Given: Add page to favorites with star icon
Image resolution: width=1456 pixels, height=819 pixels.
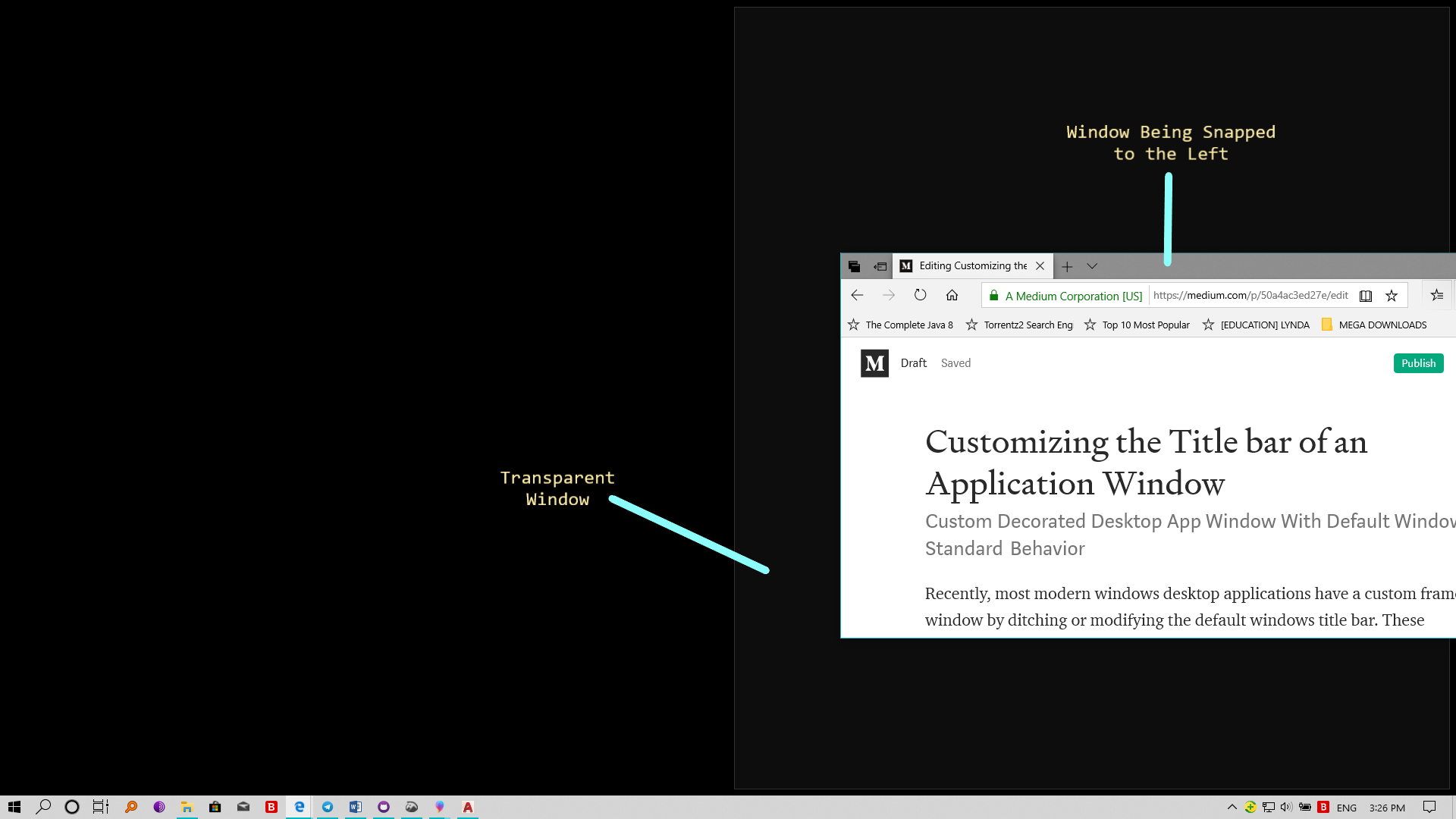Looking at the screenshot, I should pos(1392,296).
